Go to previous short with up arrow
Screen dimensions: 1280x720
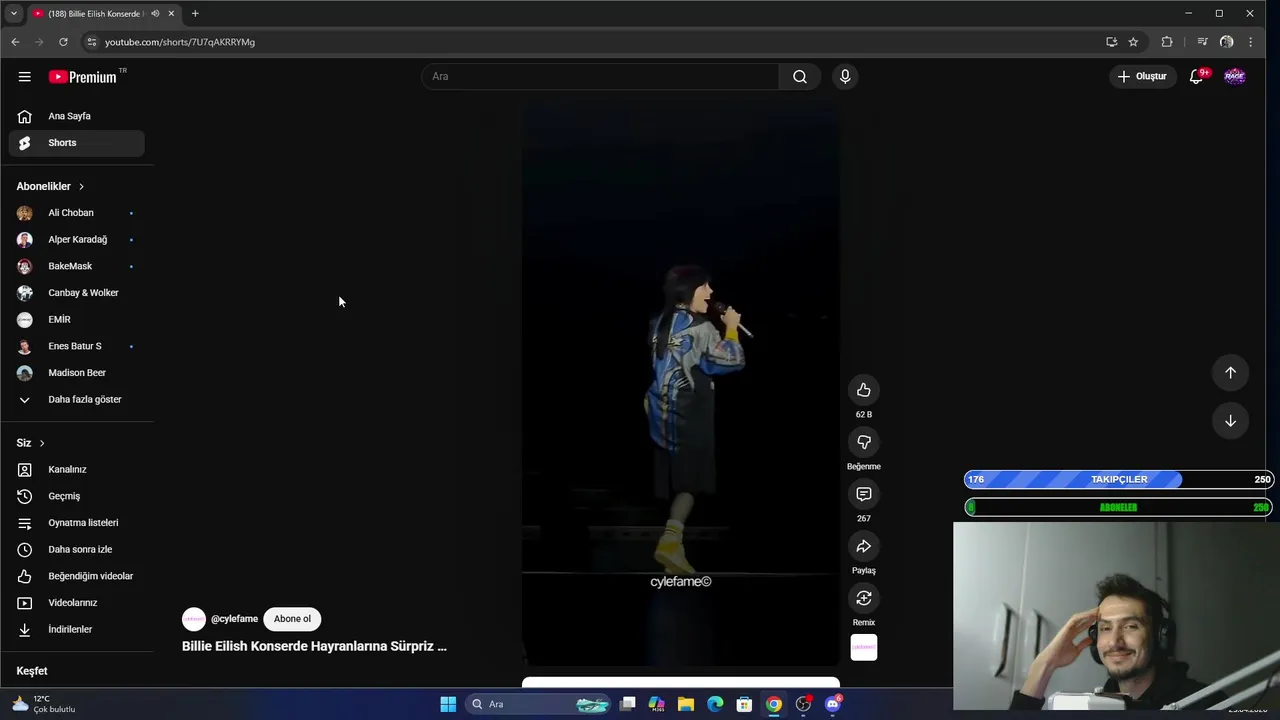click(1231, 372)
